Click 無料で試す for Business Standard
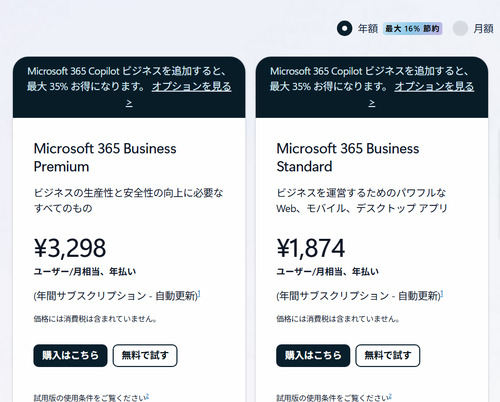Image resolution: width=500 pixels, height=402 pixels. [x=388, y=355]
